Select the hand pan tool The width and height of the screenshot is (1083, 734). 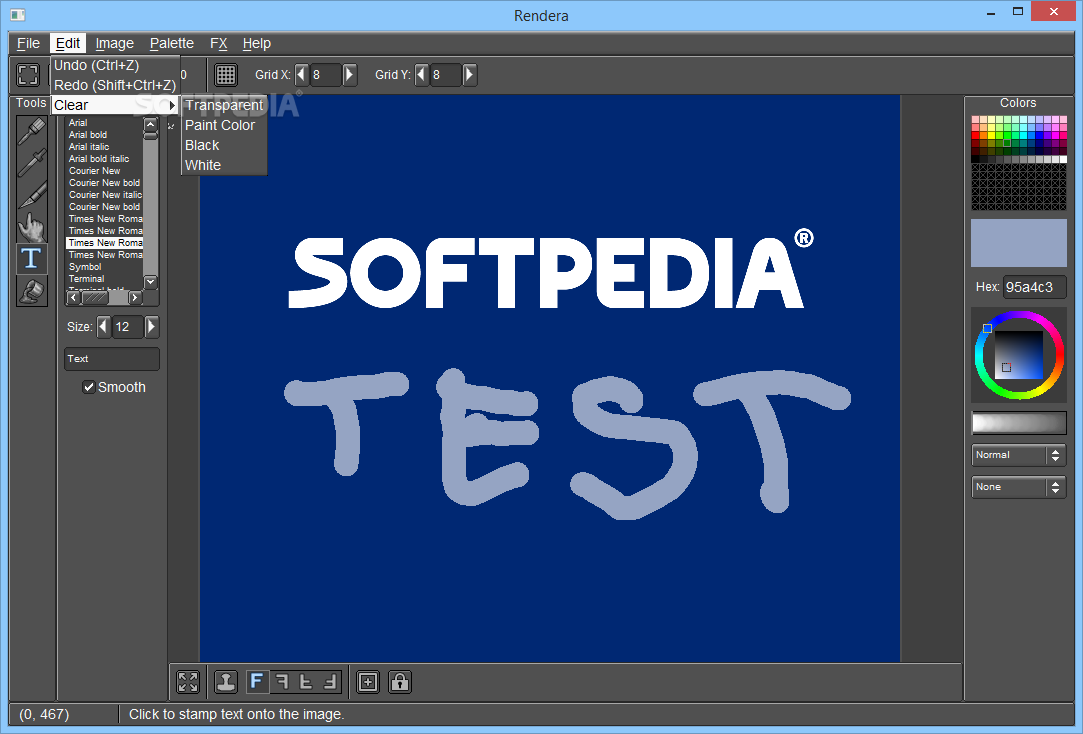point(32,226)
